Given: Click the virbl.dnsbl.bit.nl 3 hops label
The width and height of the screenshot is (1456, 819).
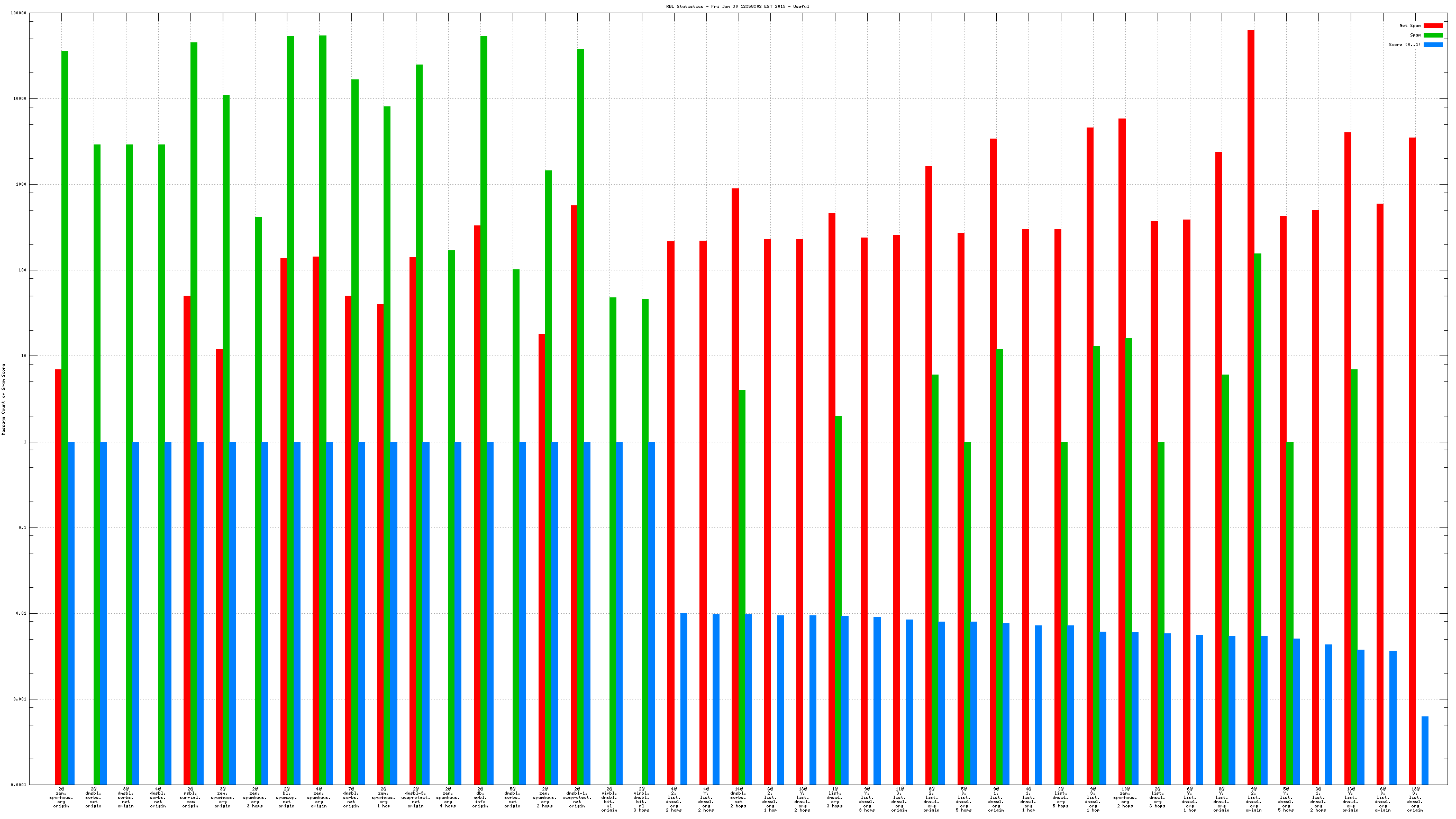Looking at the screenshot, I should 642,799.
